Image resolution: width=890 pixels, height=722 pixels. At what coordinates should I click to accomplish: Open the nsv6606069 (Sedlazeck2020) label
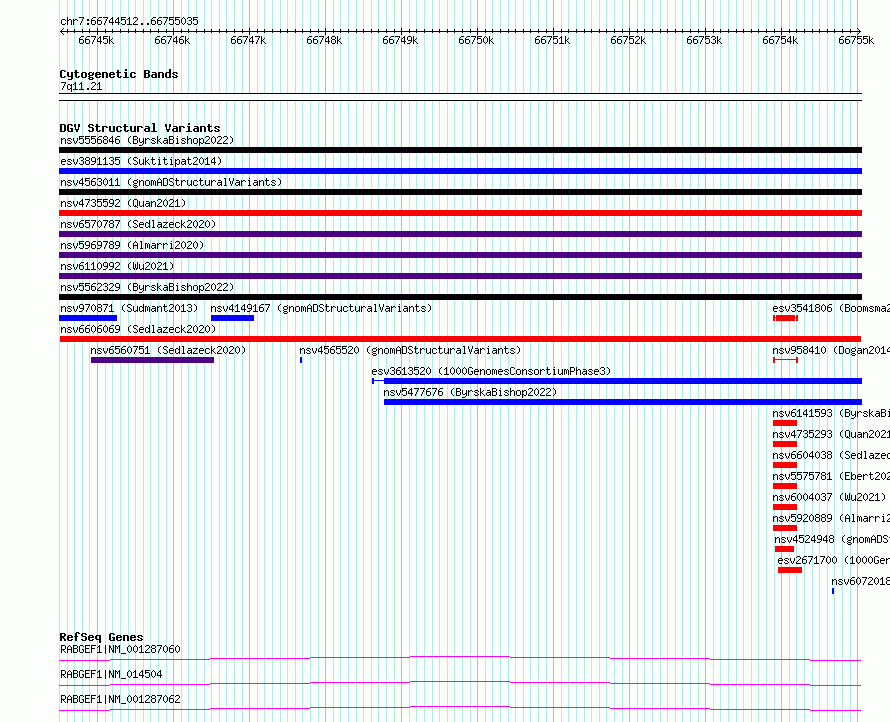click(138, 329)
